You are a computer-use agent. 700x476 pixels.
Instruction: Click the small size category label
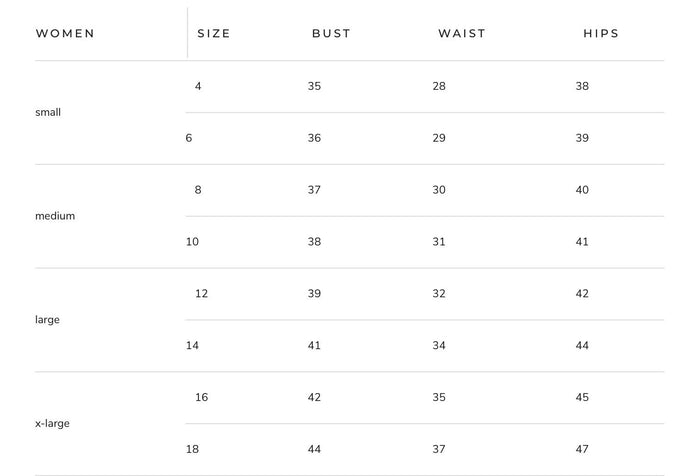click(48, 112)
